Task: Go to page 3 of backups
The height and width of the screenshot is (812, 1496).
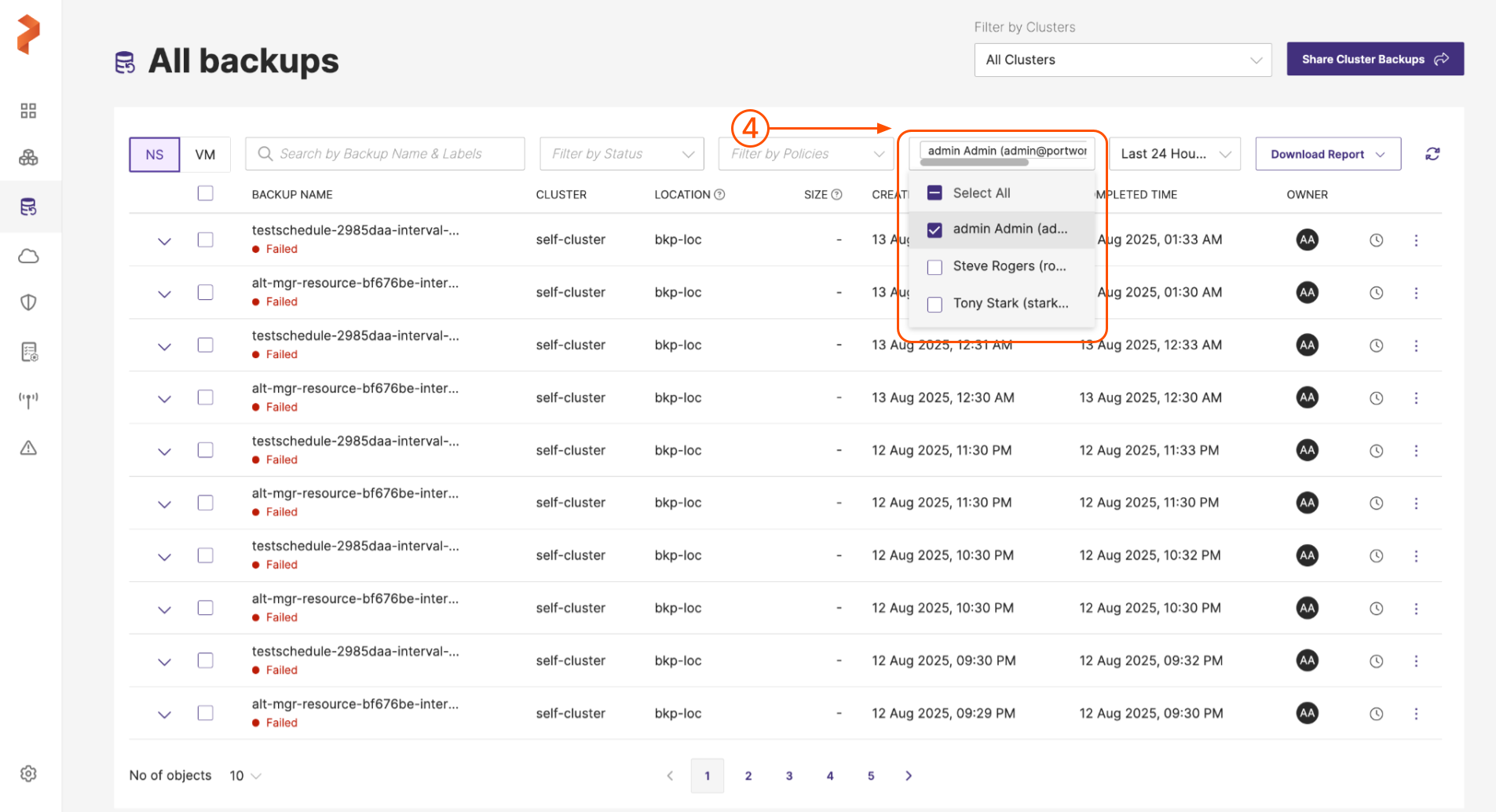Action: pos(788,776)
